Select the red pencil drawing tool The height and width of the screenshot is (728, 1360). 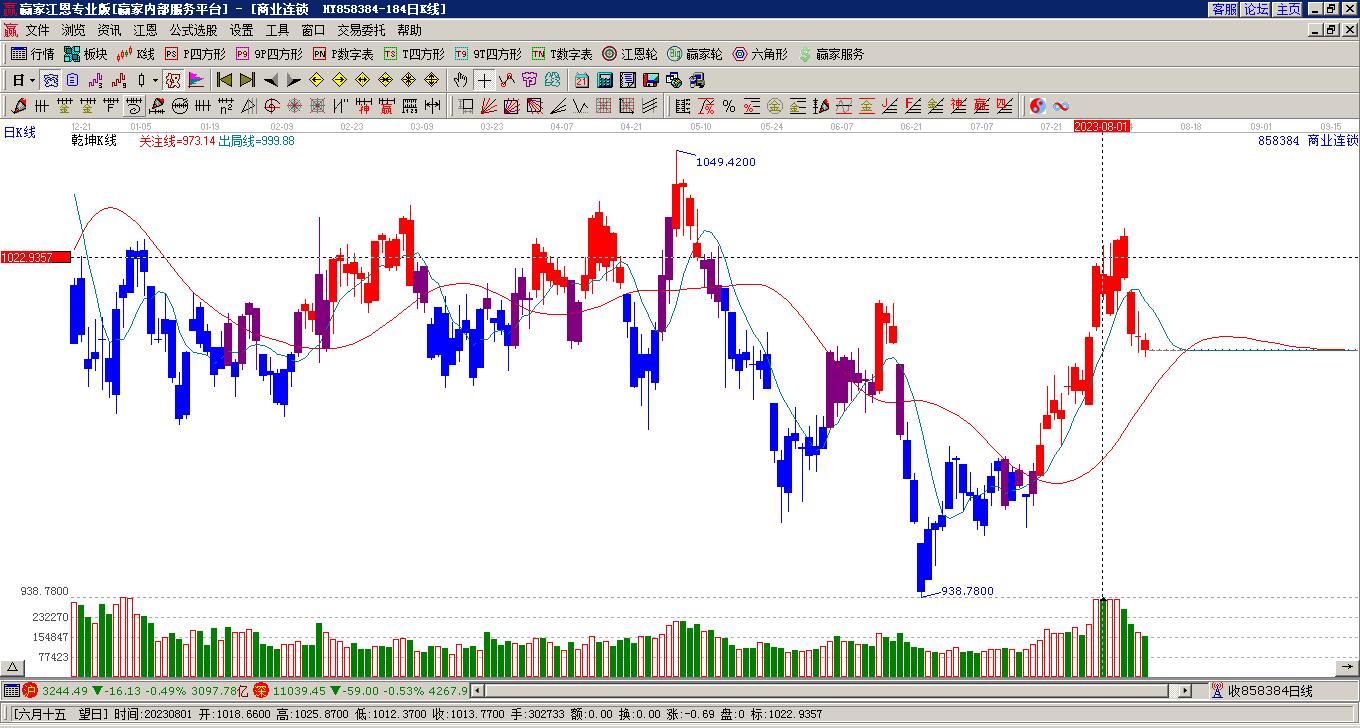coord(19,106)
